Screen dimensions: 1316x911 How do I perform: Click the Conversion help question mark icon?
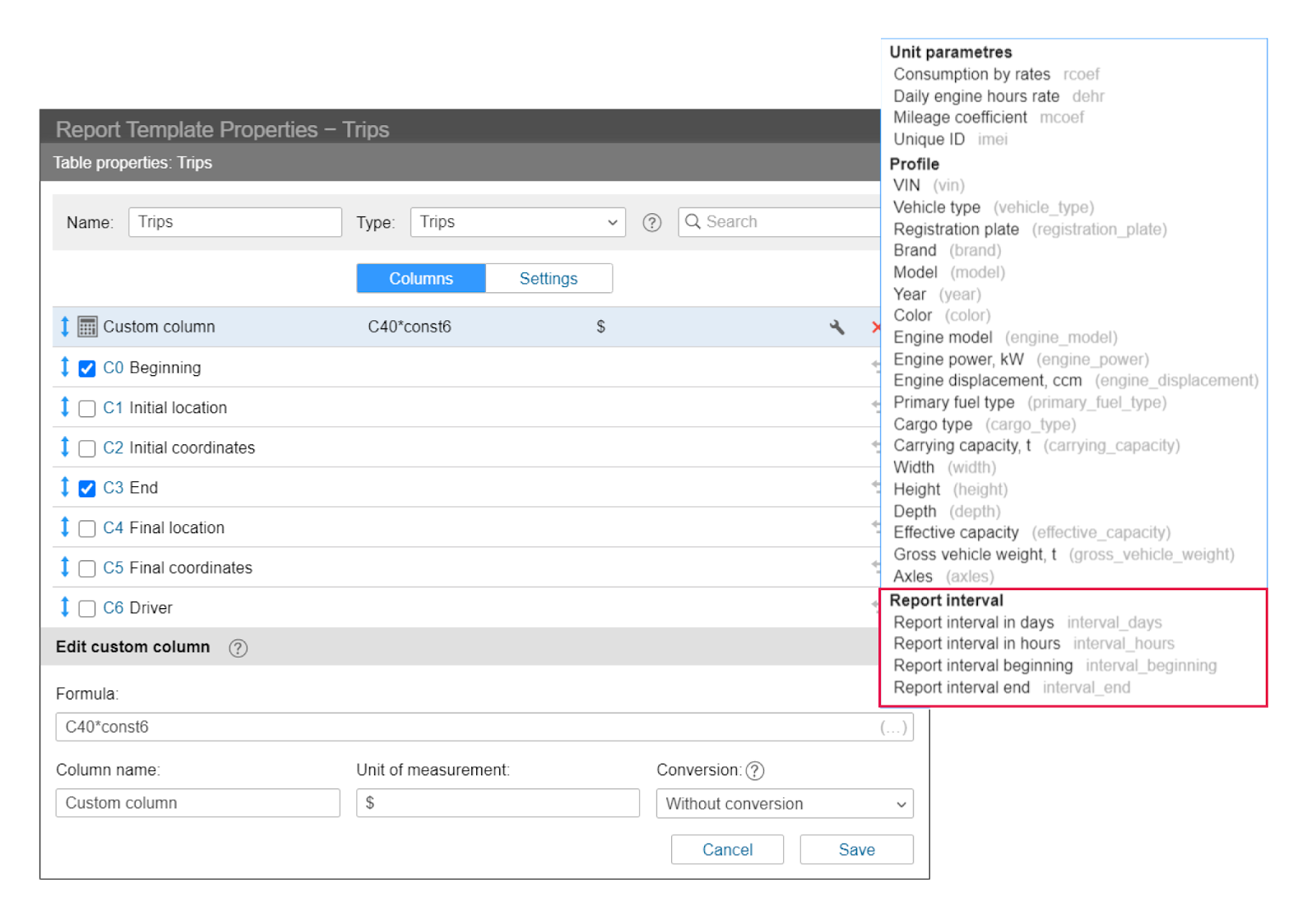pos(754,770)
